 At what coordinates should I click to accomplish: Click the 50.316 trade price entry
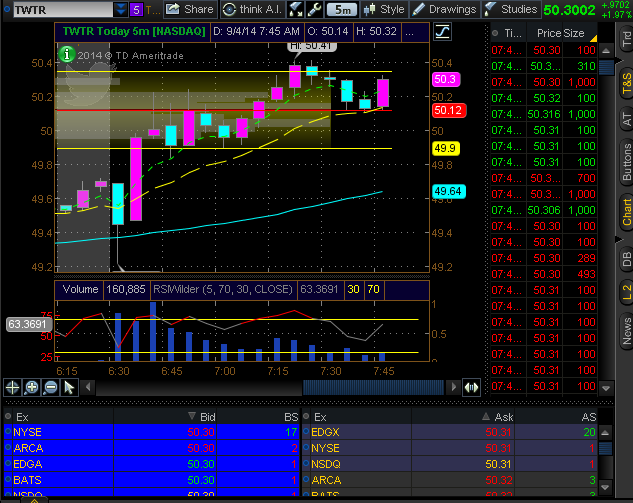(x=544, y=114)
